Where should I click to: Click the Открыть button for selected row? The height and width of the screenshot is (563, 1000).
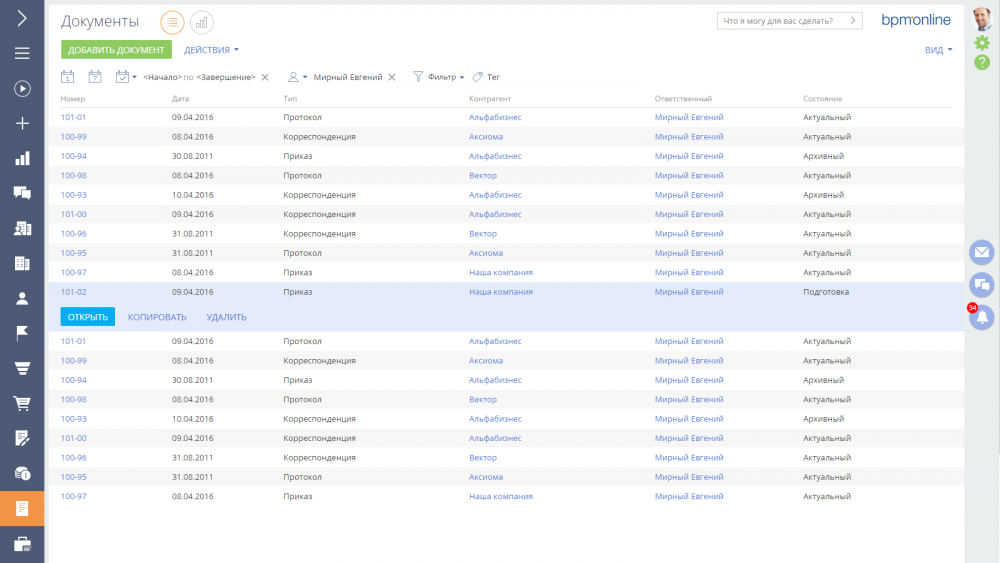click(88, 317)
